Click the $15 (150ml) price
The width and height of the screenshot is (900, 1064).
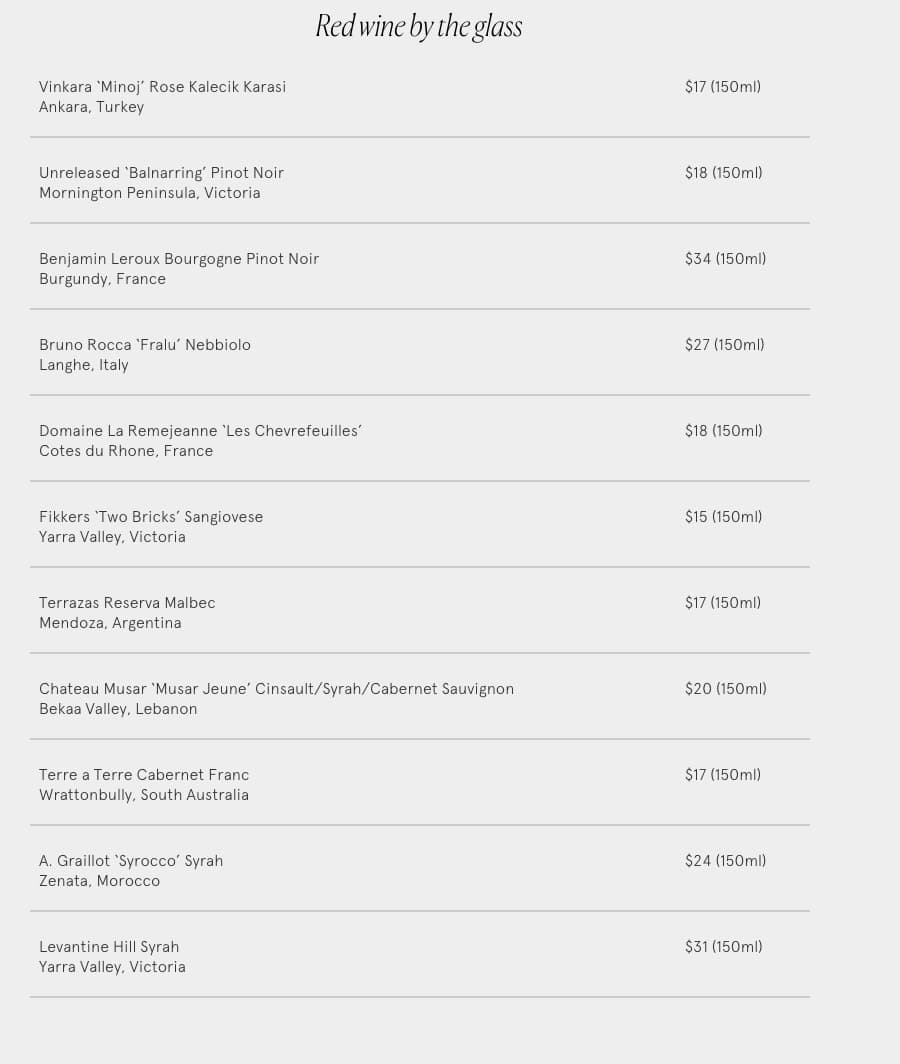723,517
